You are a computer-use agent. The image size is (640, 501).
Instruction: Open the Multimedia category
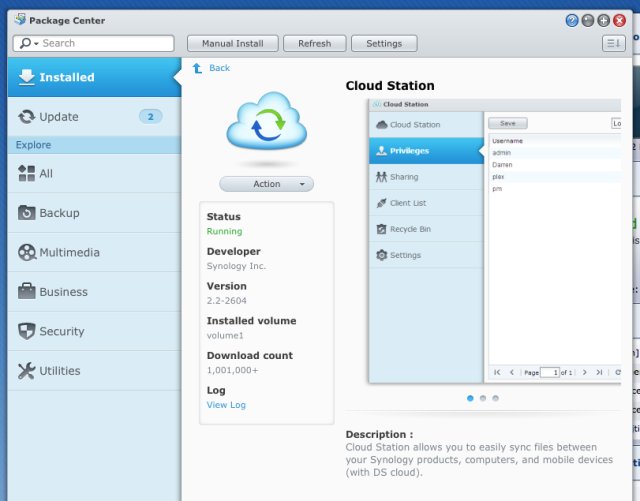[94, 252]
